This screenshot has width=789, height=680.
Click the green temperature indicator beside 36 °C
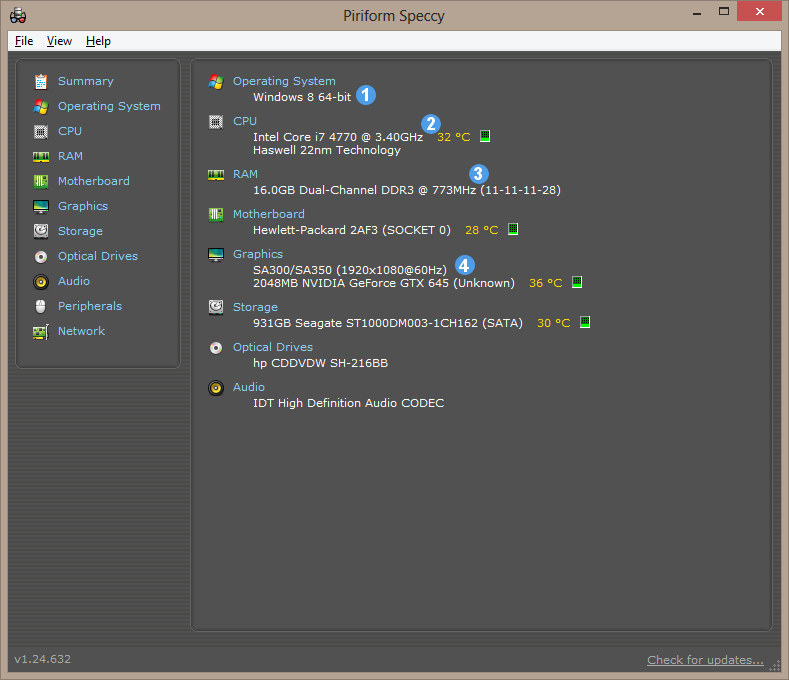point(577,282)
